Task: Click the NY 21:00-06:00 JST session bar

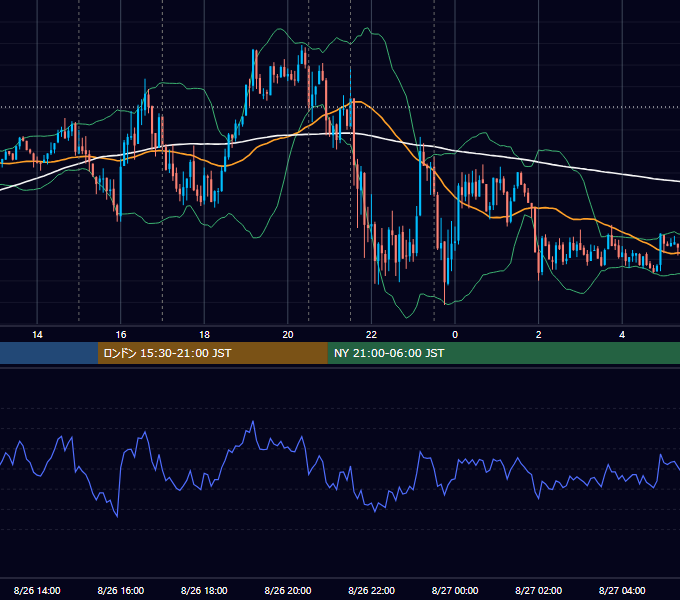Action: [503, 353]
